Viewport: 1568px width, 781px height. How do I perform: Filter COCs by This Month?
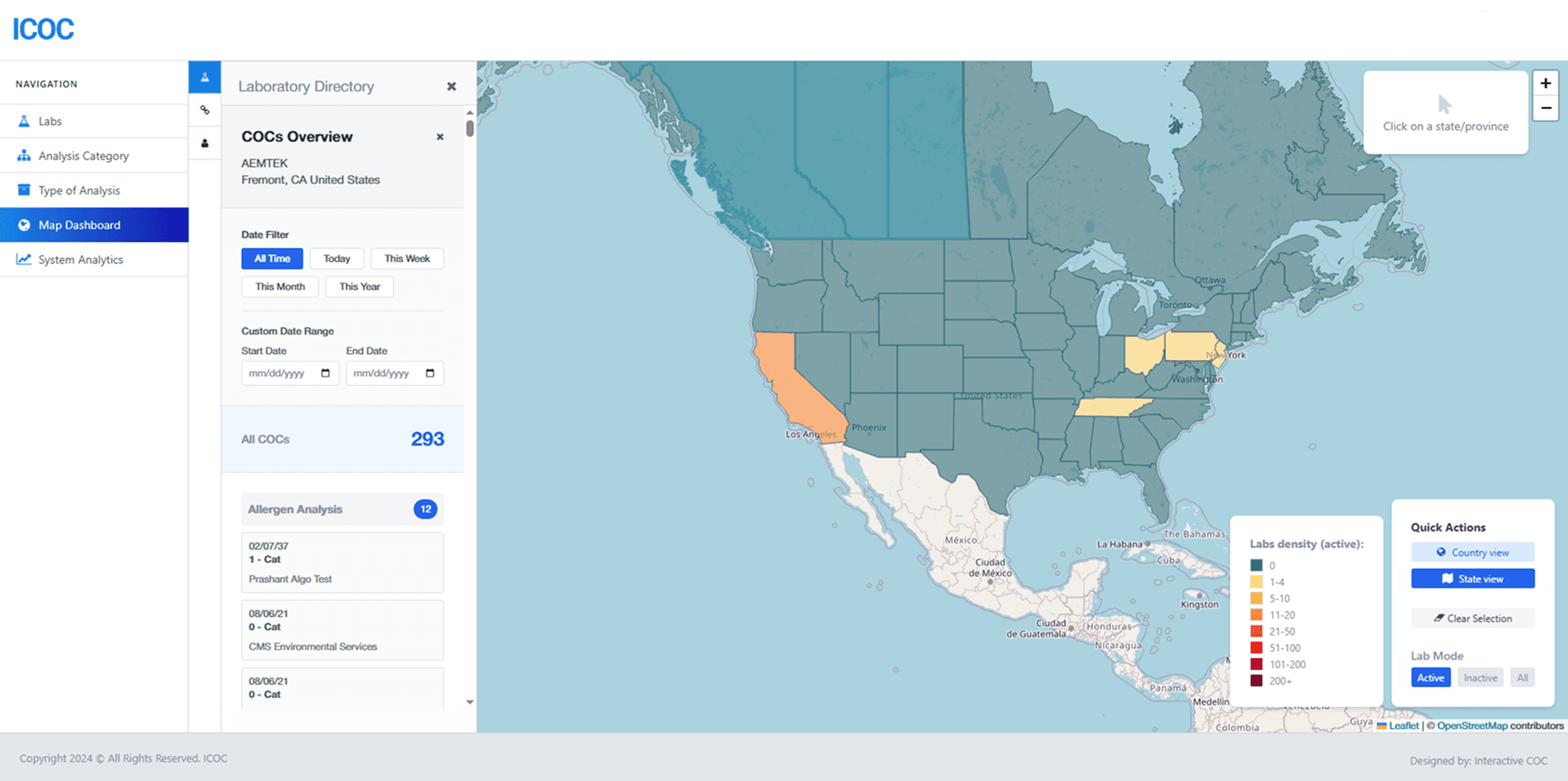(x=280, y=287)
